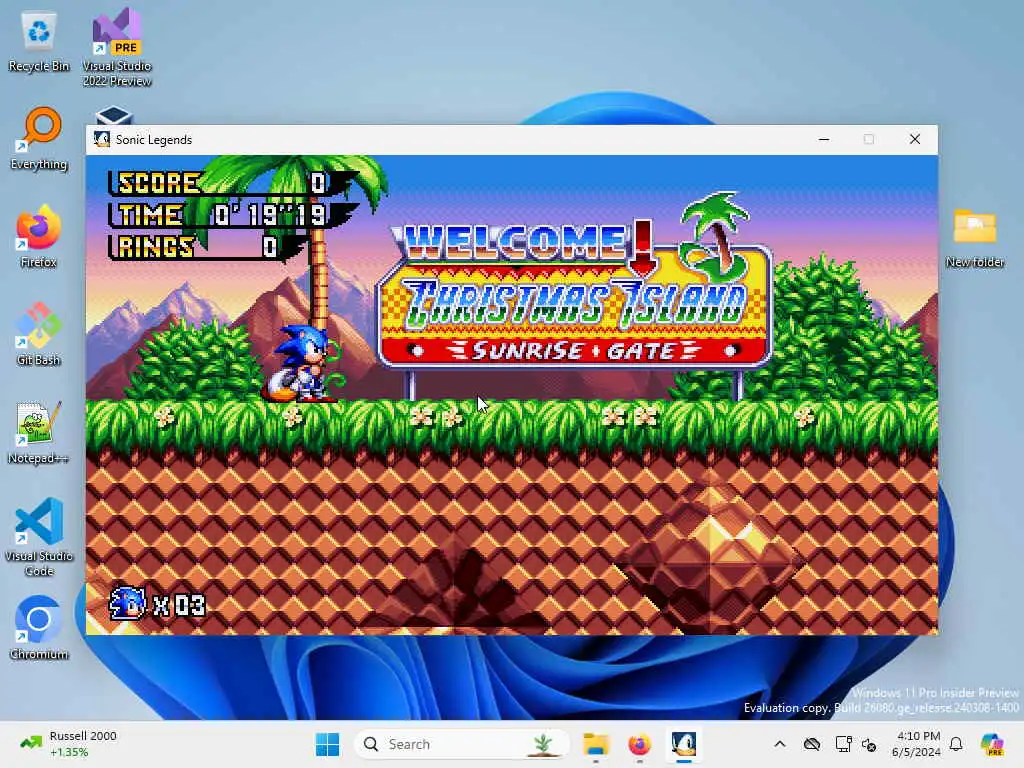The width and height of the screenshot is (1024, 768).
Task: Open File Explorer from the taskbar
Action: click(596, 744)
